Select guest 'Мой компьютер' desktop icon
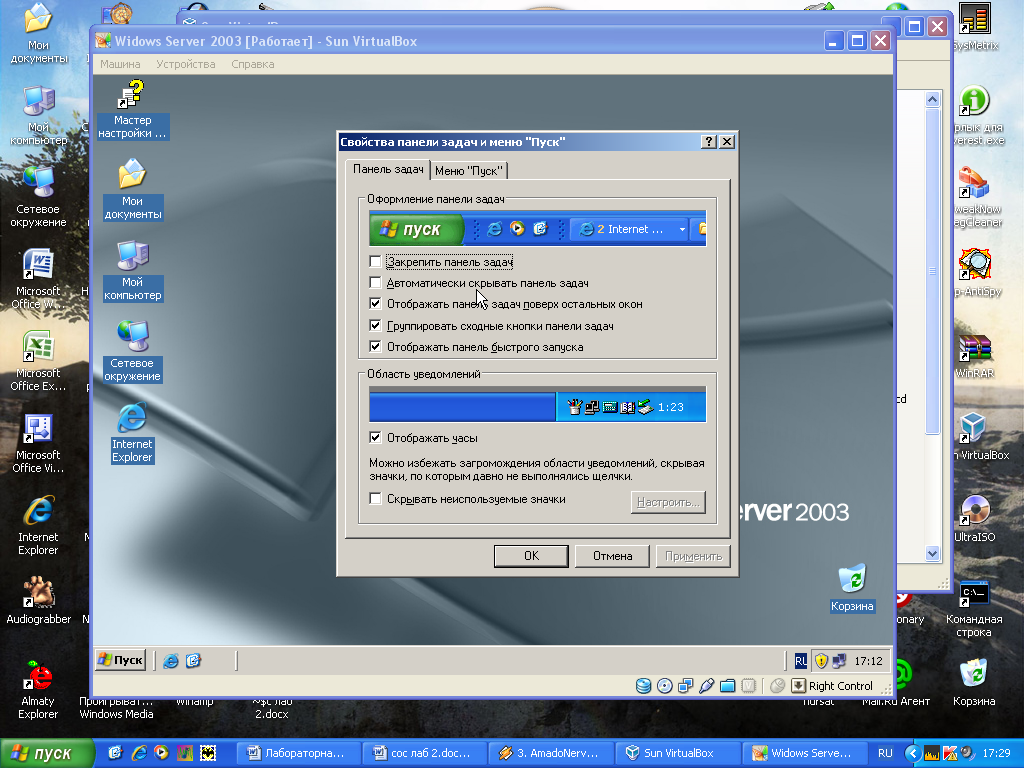1024x768 pixels. point(132,271)
